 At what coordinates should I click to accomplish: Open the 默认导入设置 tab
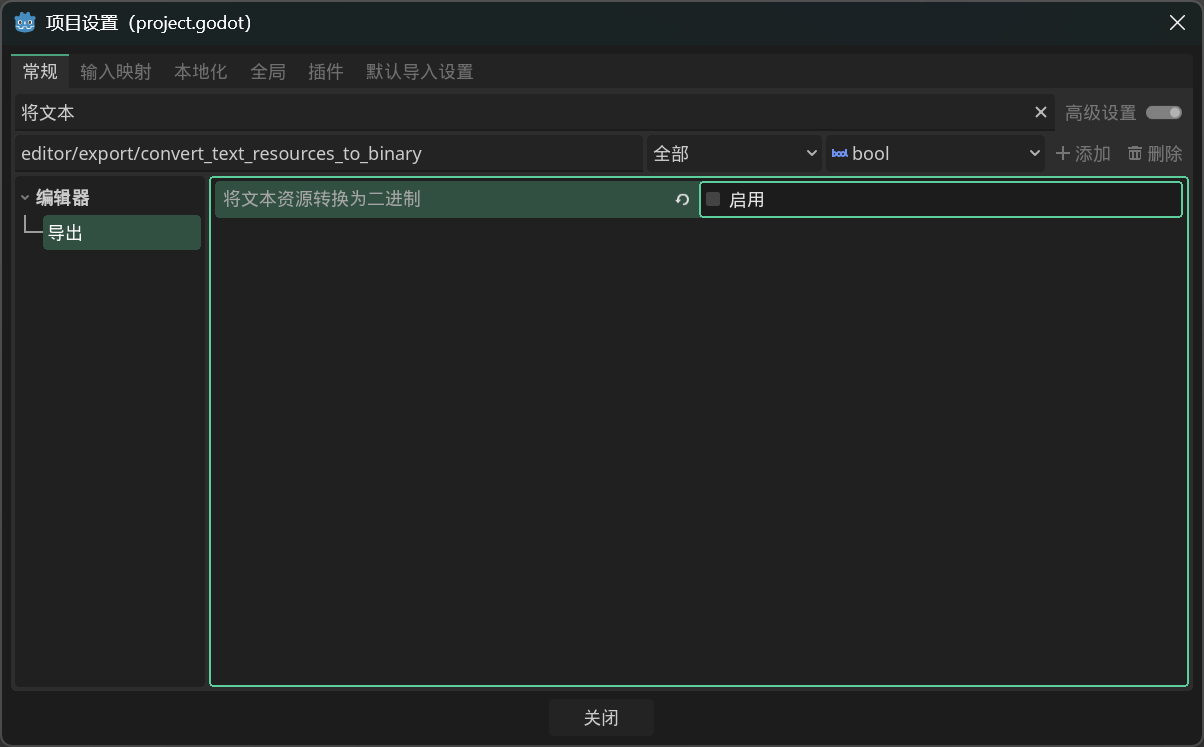tap(419, 72)
